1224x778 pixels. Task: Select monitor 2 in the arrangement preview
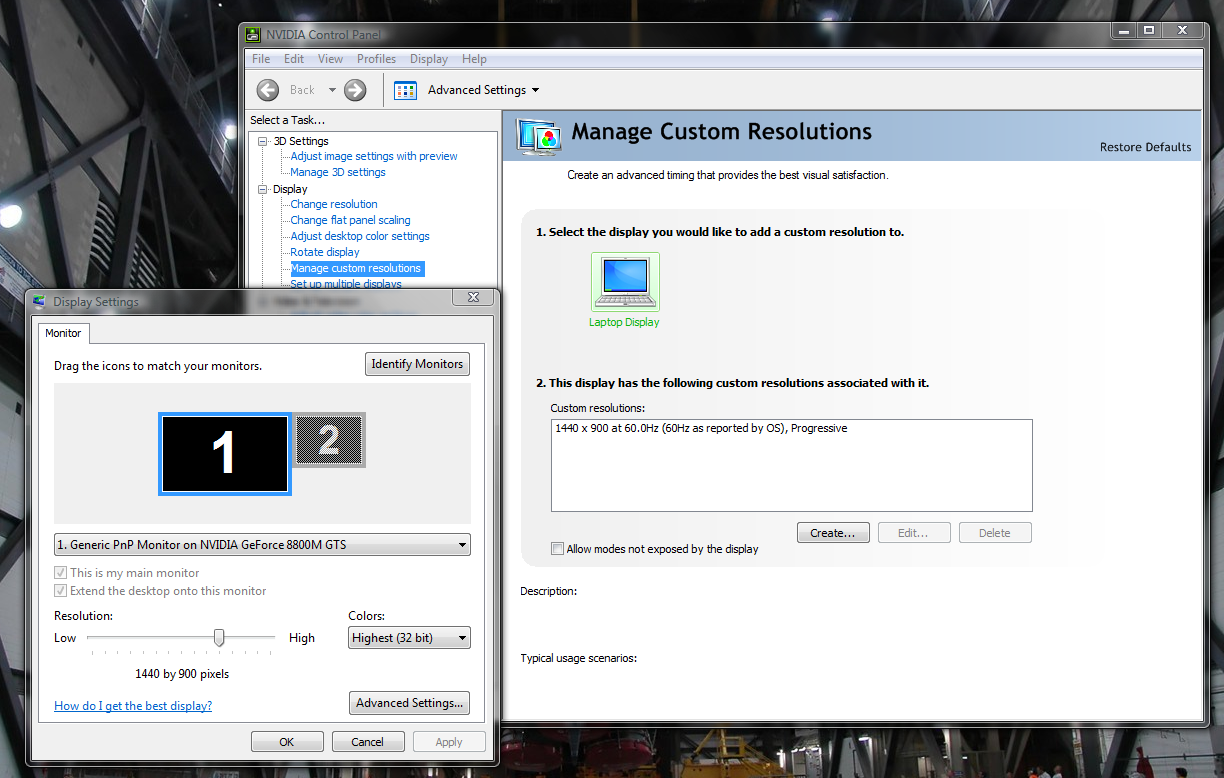pos(329,440)
